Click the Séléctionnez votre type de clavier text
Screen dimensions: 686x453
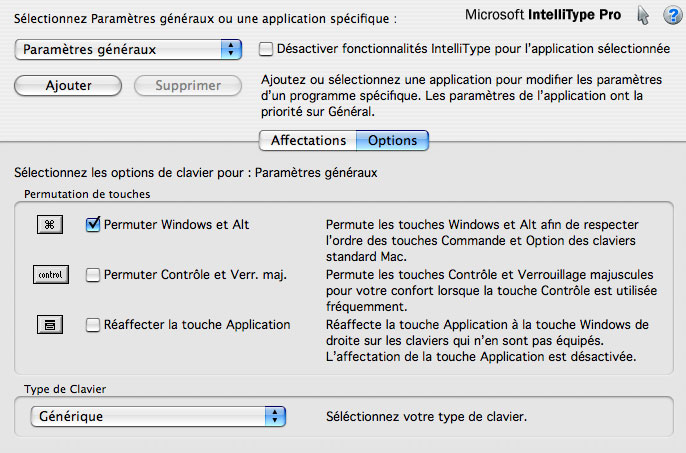[426, 416]
